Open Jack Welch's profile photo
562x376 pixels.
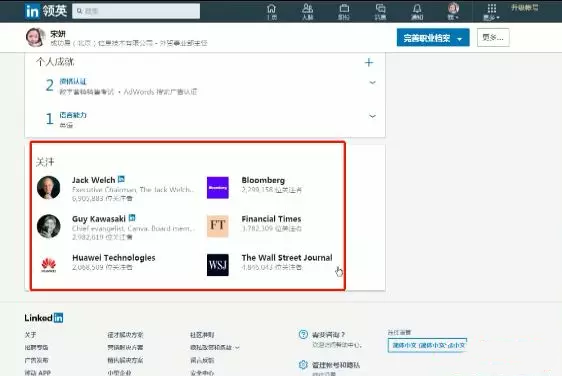(48, 187)
